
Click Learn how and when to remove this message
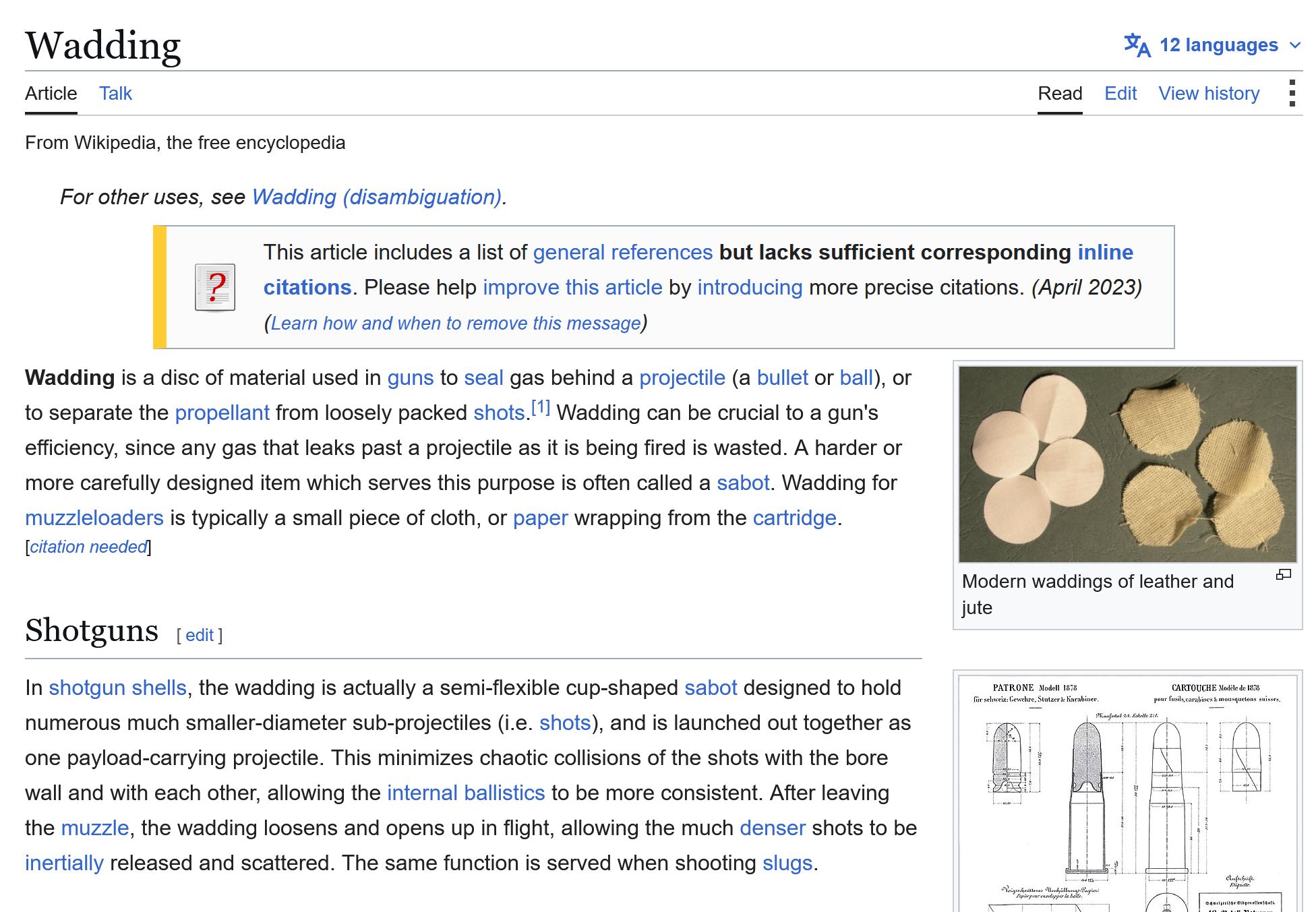click(x=456, y=323)
